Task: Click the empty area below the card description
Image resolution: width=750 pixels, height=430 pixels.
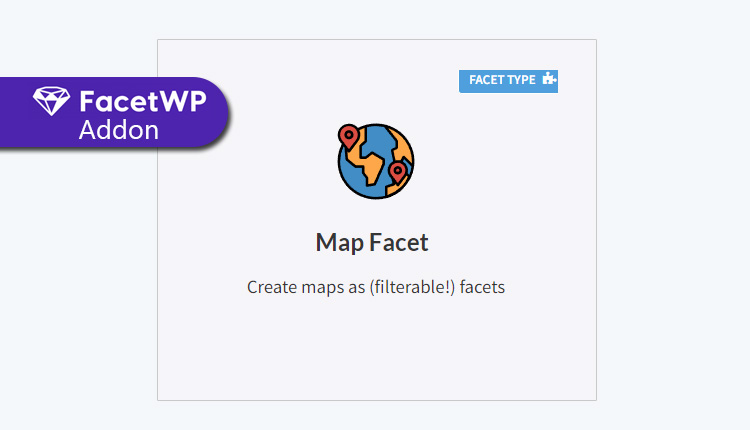Action: point(376,349)
